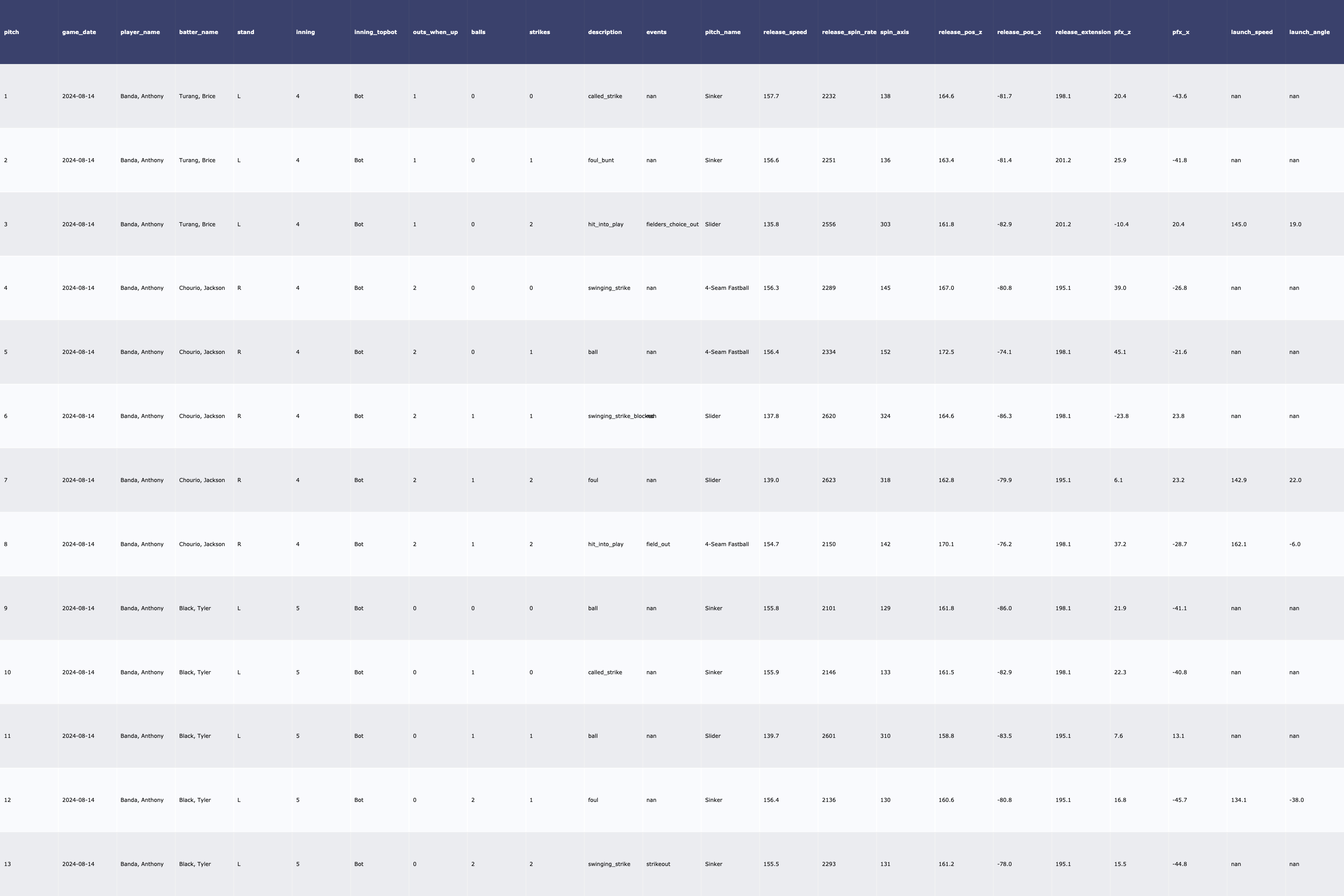Click the launch_angle column header

(1309, 32)
